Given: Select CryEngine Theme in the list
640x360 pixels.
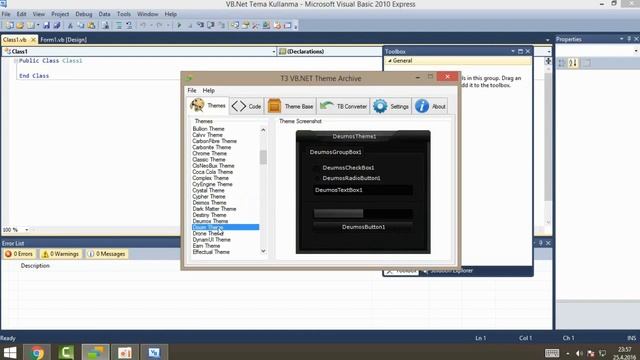Looking at the screenshot, I should (x=212, y=184).
